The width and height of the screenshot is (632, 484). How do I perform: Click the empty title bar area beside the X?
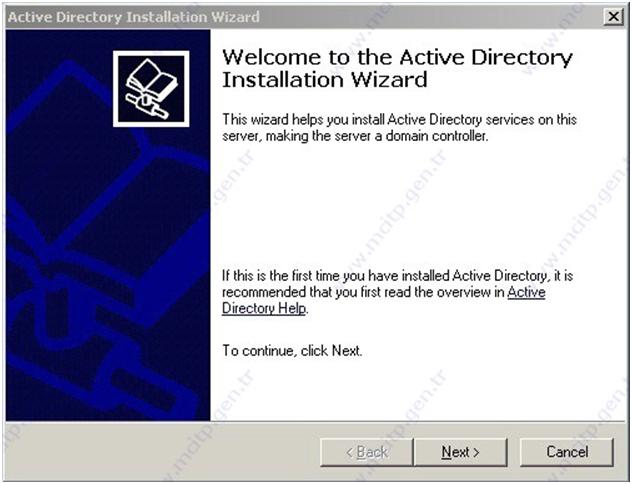pos(431,17)
